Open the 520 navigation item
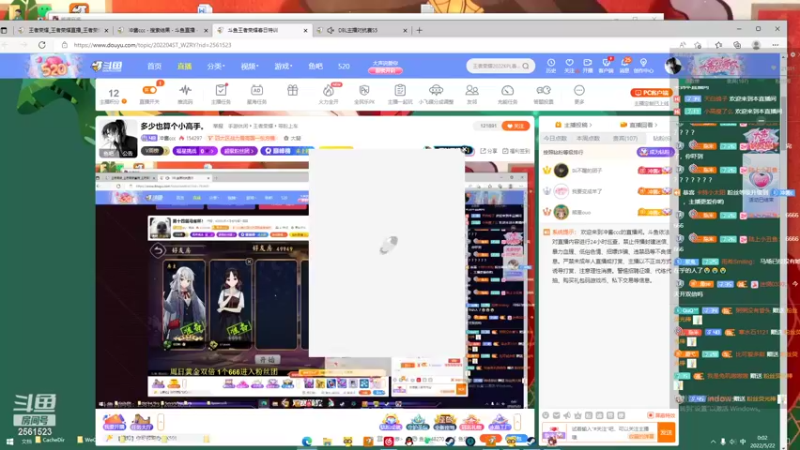Screen dimensions: 800x450 (343, 66)
